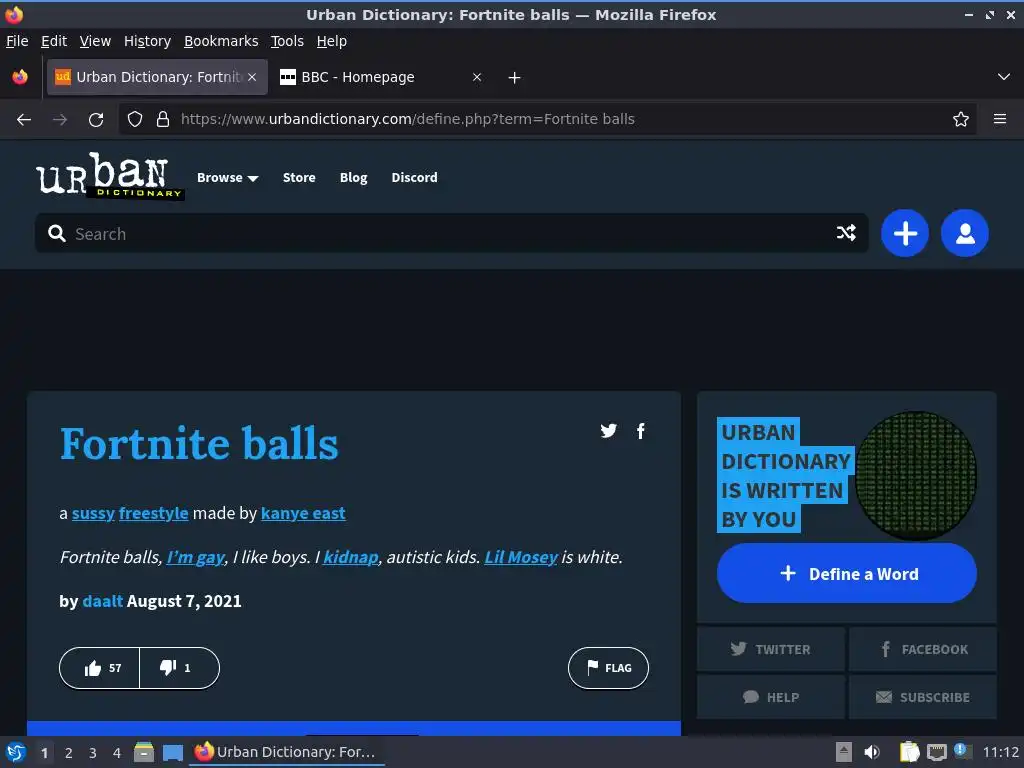This screenshot has width=1024, height=768.
Task: Follow the kanye east link
Action: point(303,513)
